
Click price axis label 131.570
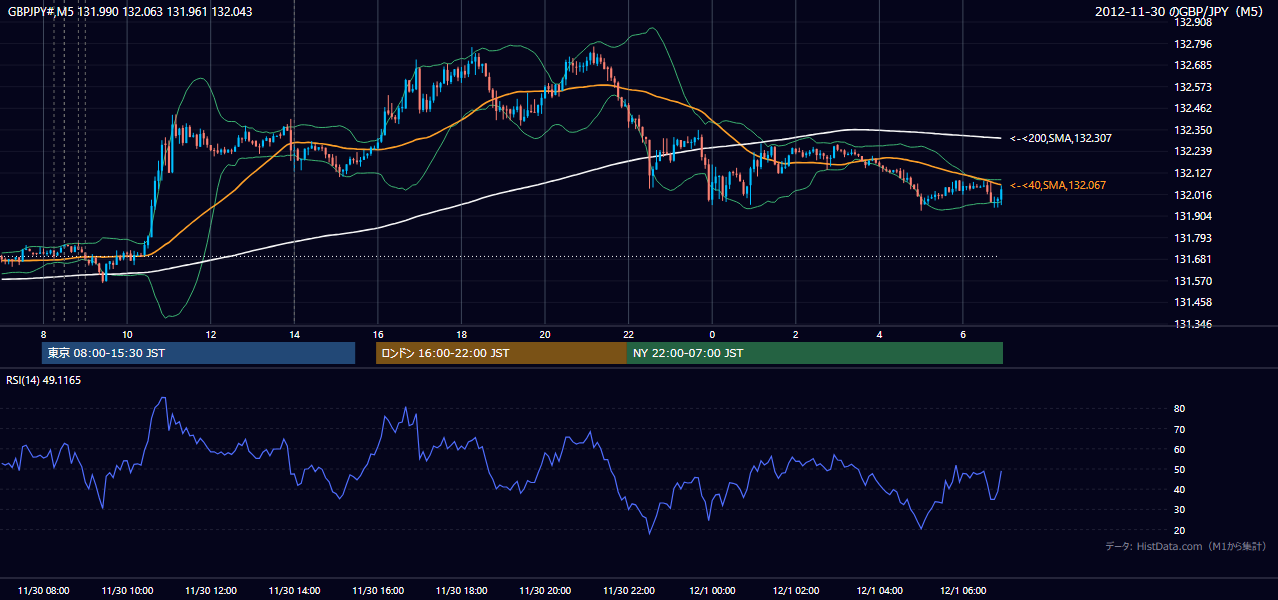point(1192,281)
